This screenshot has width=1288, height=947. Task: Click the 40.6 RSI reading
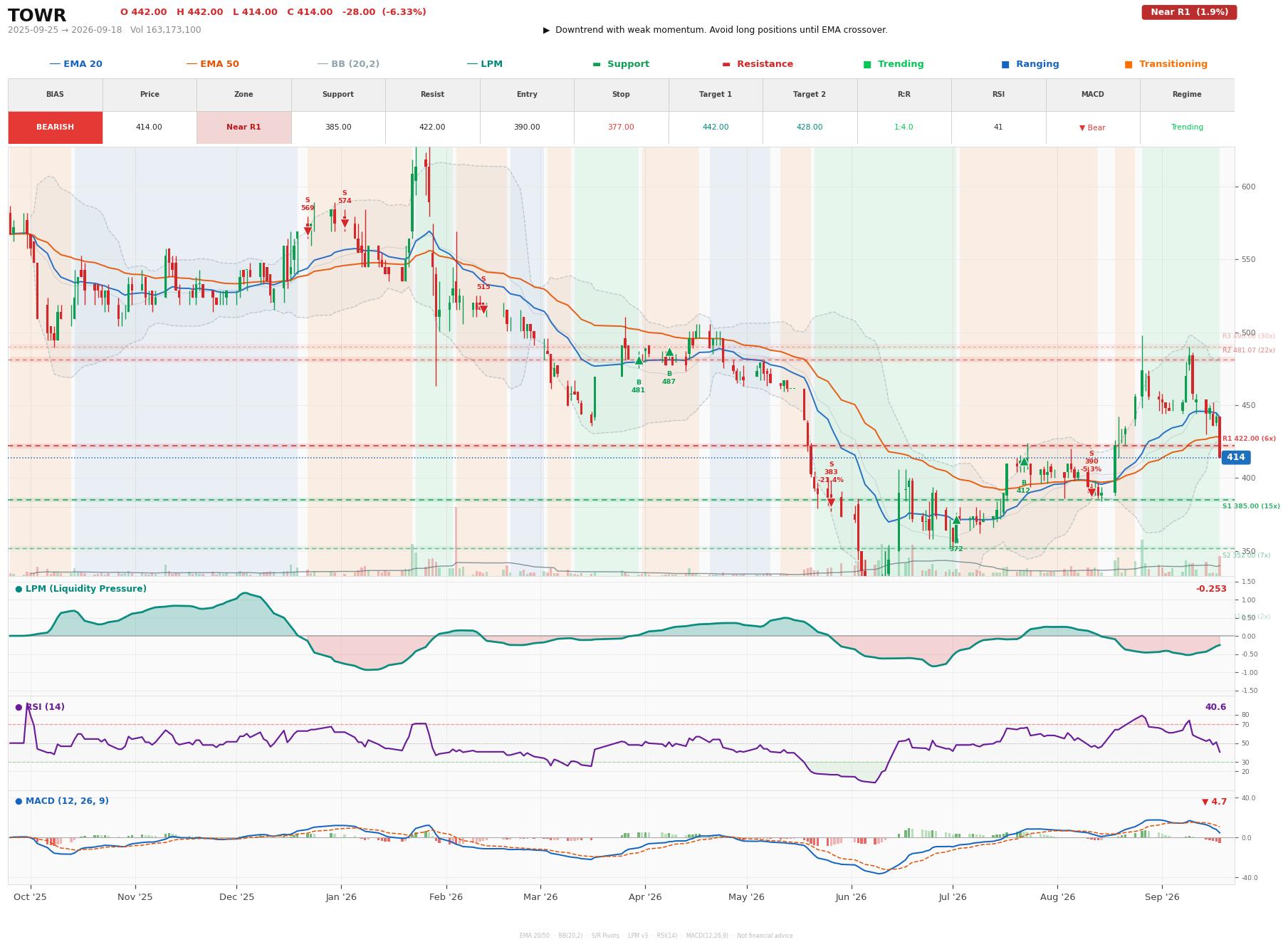(x=1215, y=707)
